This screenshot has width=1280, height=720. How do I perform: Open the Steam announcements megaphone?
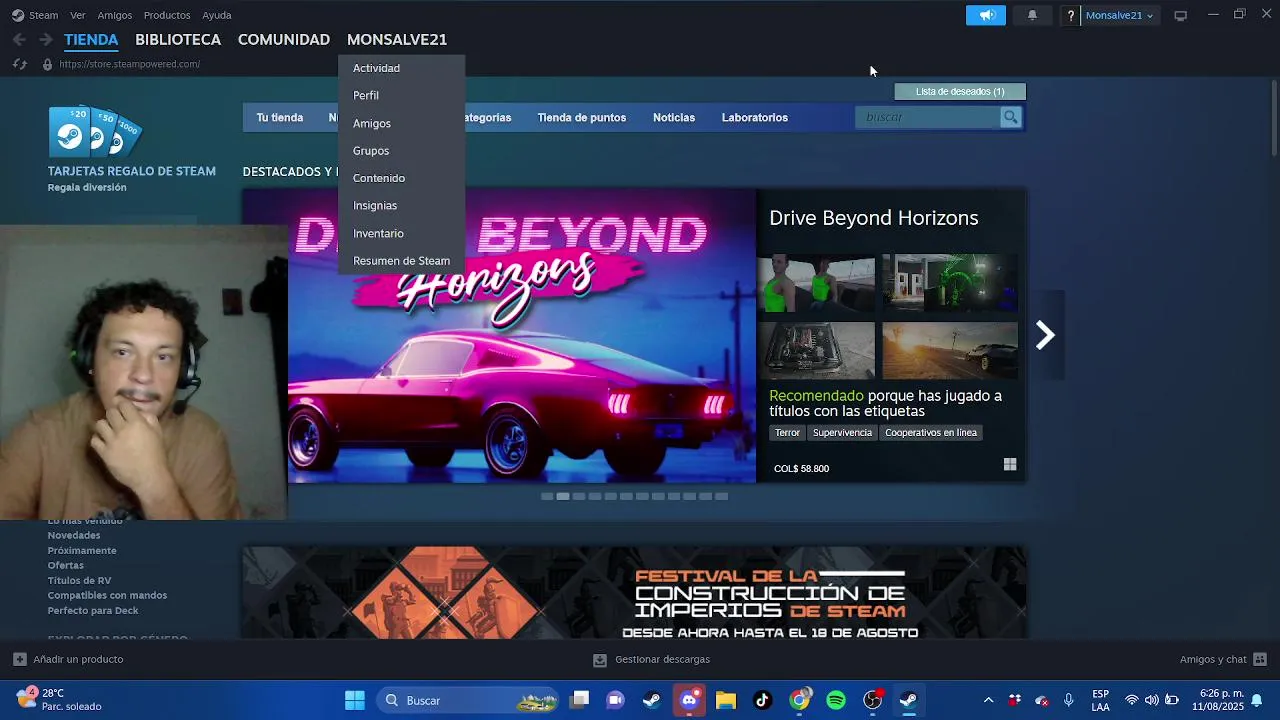pos(986,15)
